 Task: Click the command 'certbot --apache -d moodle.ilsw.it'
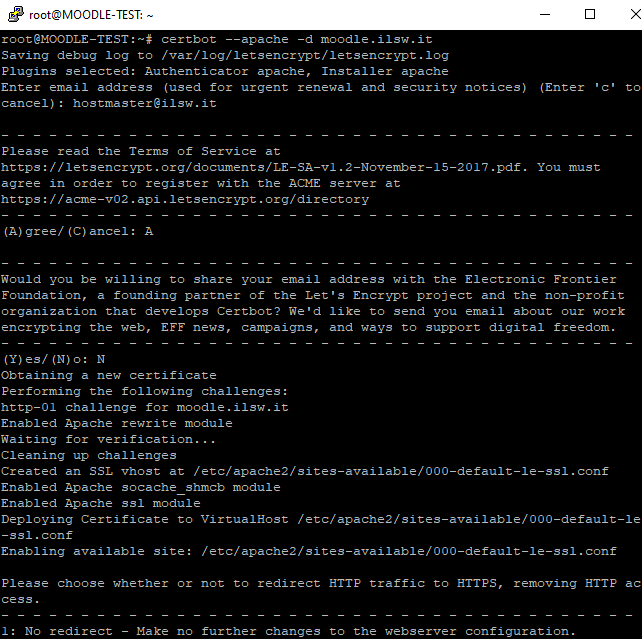coord(296,39)
